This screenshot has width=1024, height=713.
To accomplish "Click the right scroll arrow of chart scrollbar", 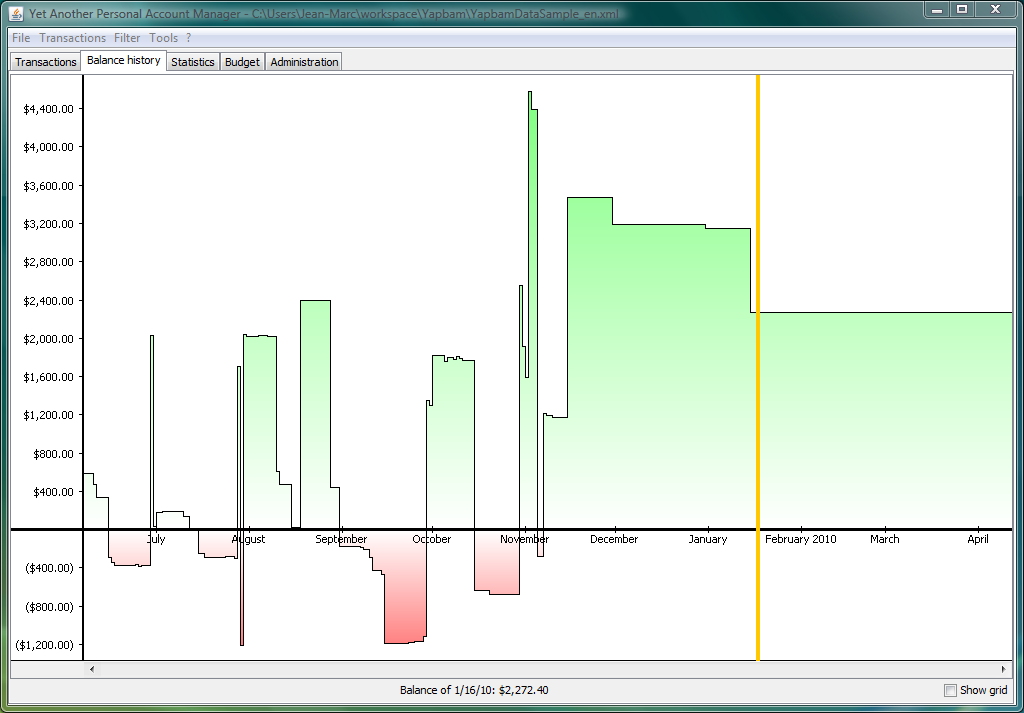I will tap(1003, 669).
